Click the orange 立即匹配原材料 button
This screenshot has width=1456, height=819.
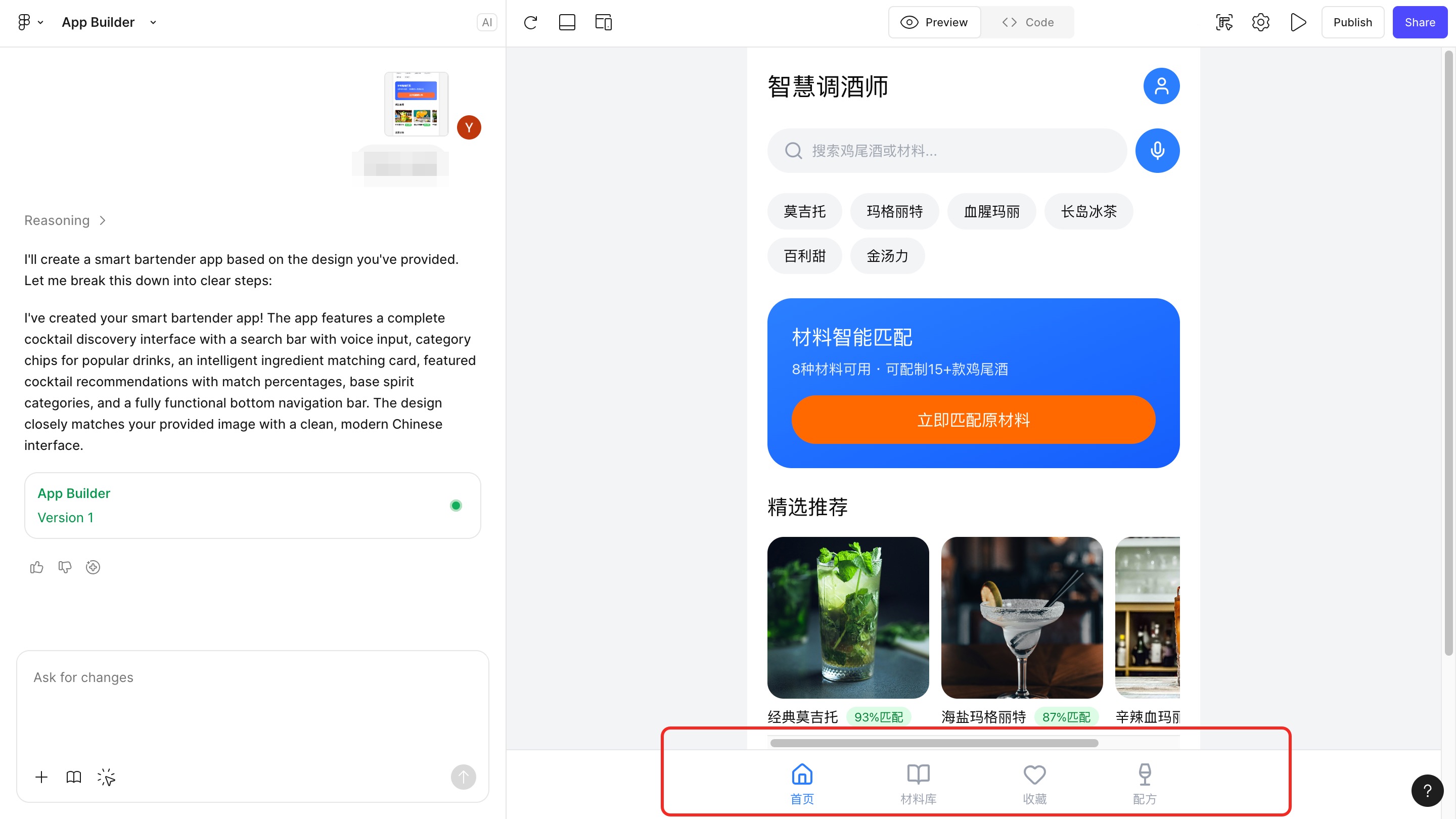click(x=973, y=420)
